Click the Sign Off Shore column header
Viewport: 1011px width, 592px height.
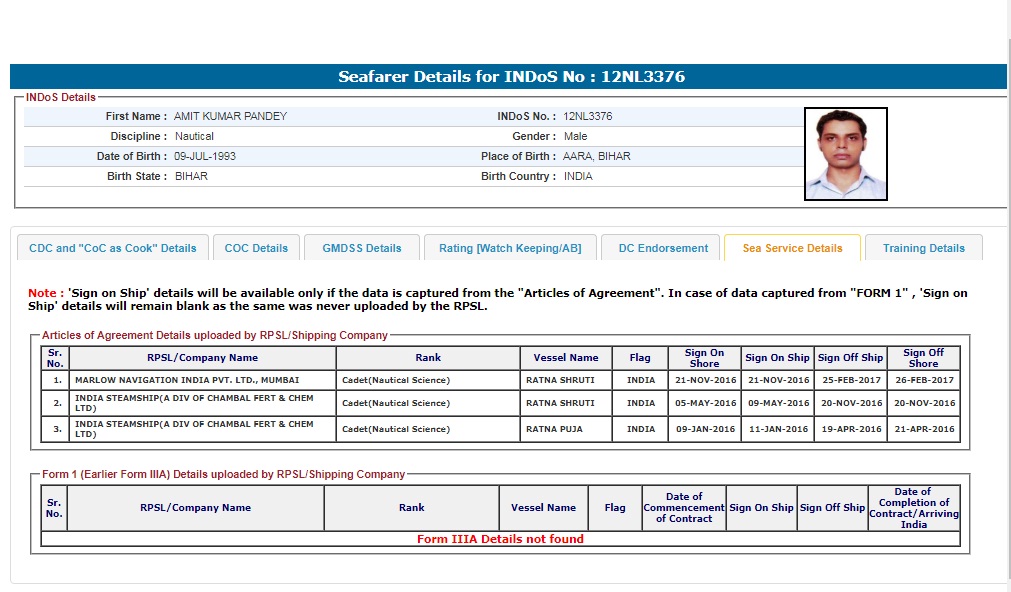[x=923, y=358]
